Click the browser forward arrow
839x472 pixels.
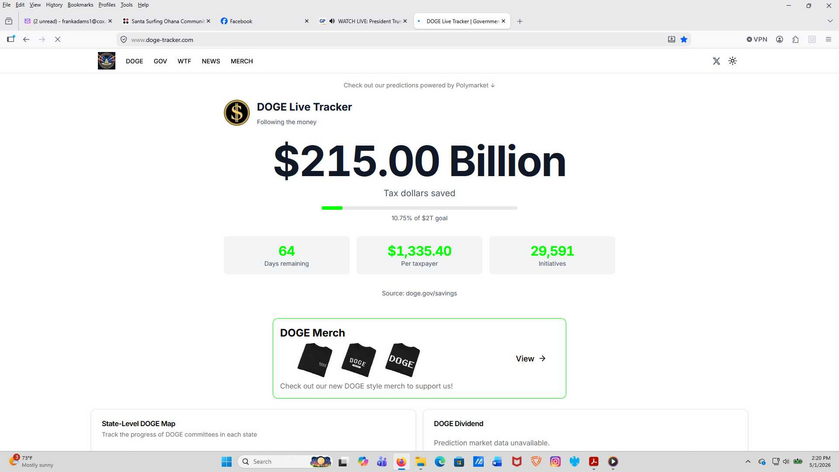[42, 40]
